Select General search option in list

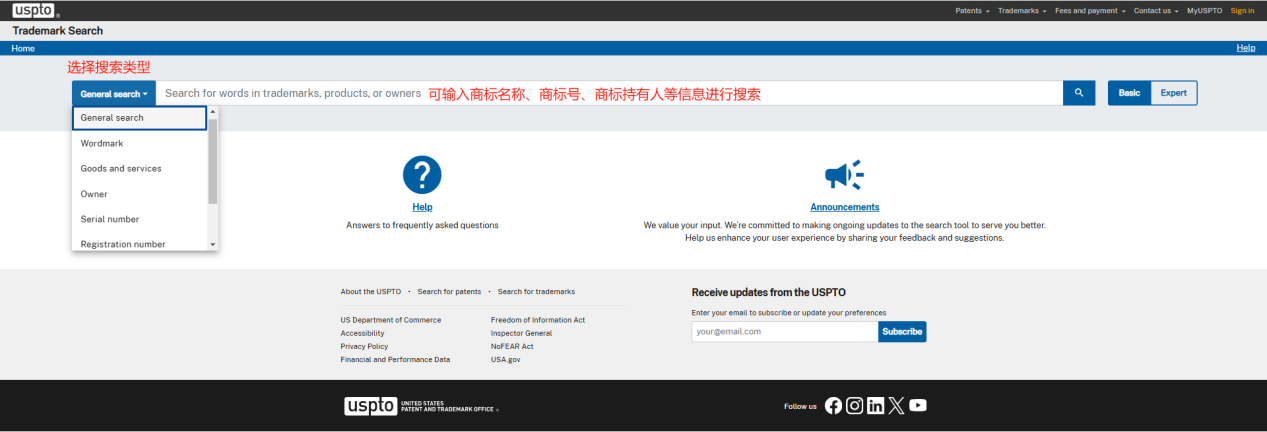[139, 118]
